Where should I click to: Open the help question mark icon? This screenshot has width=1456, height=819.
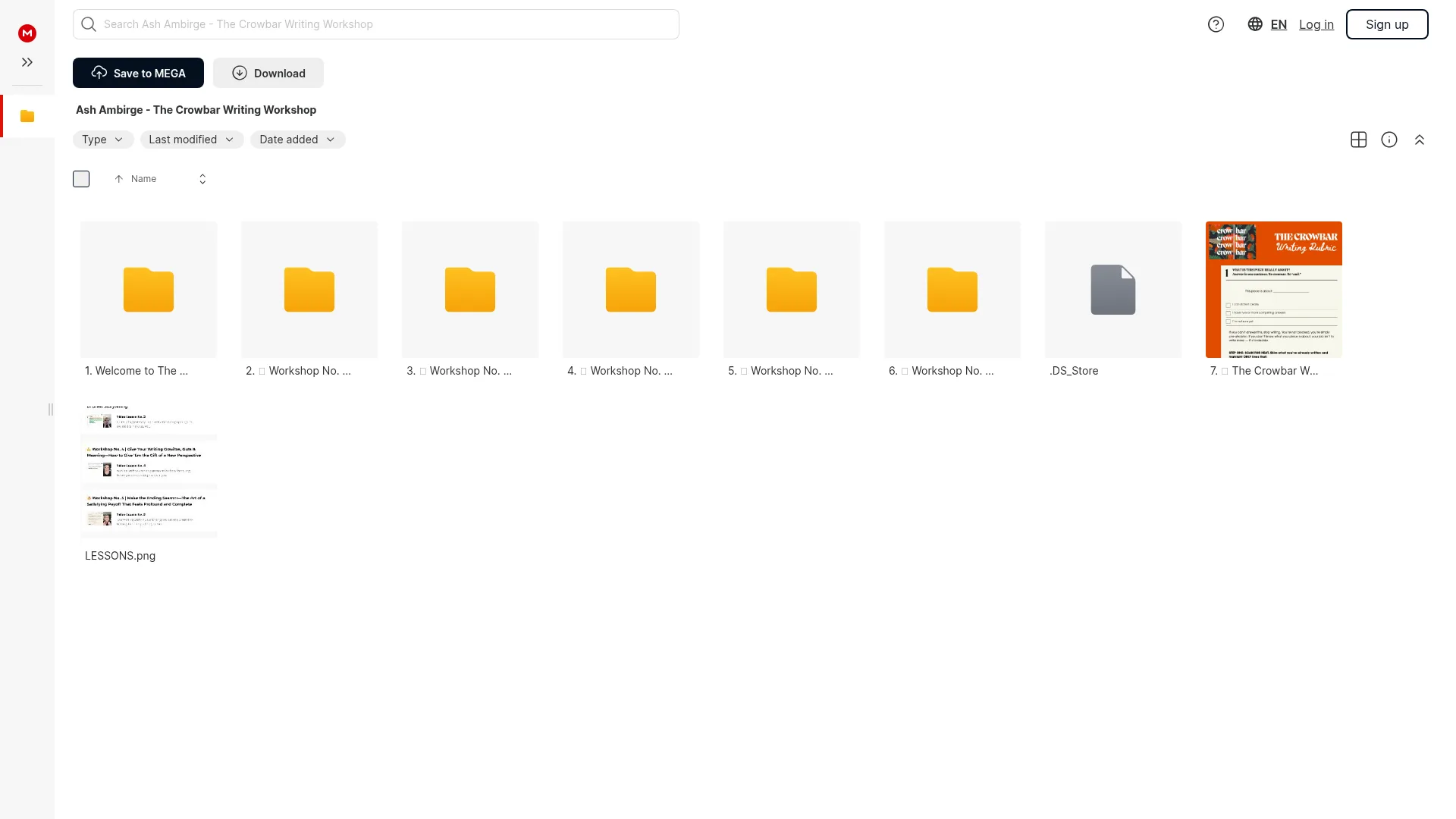click(1216, 24)
